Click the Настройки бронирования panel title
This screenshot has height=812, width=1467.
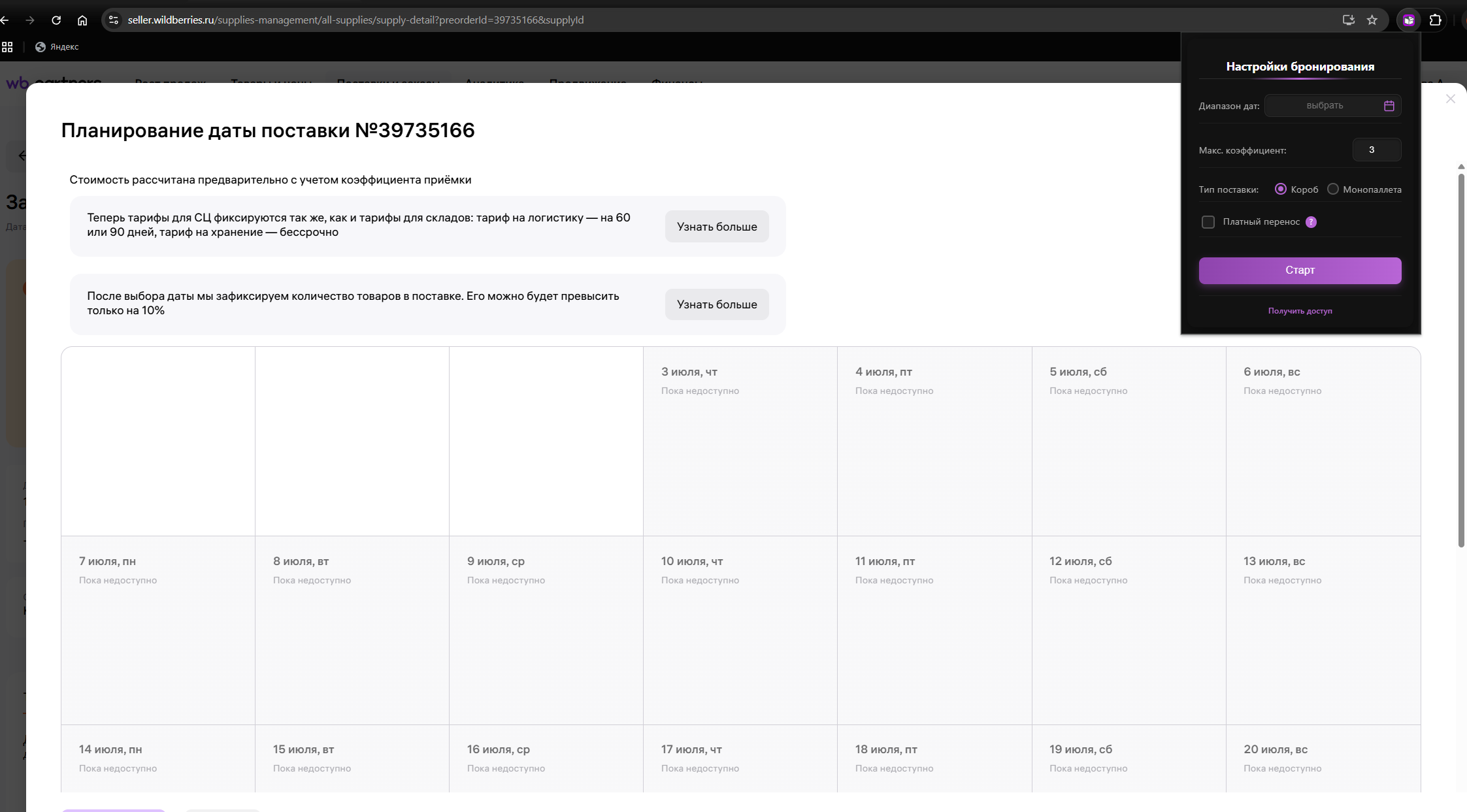click(x=1300, y=67)
